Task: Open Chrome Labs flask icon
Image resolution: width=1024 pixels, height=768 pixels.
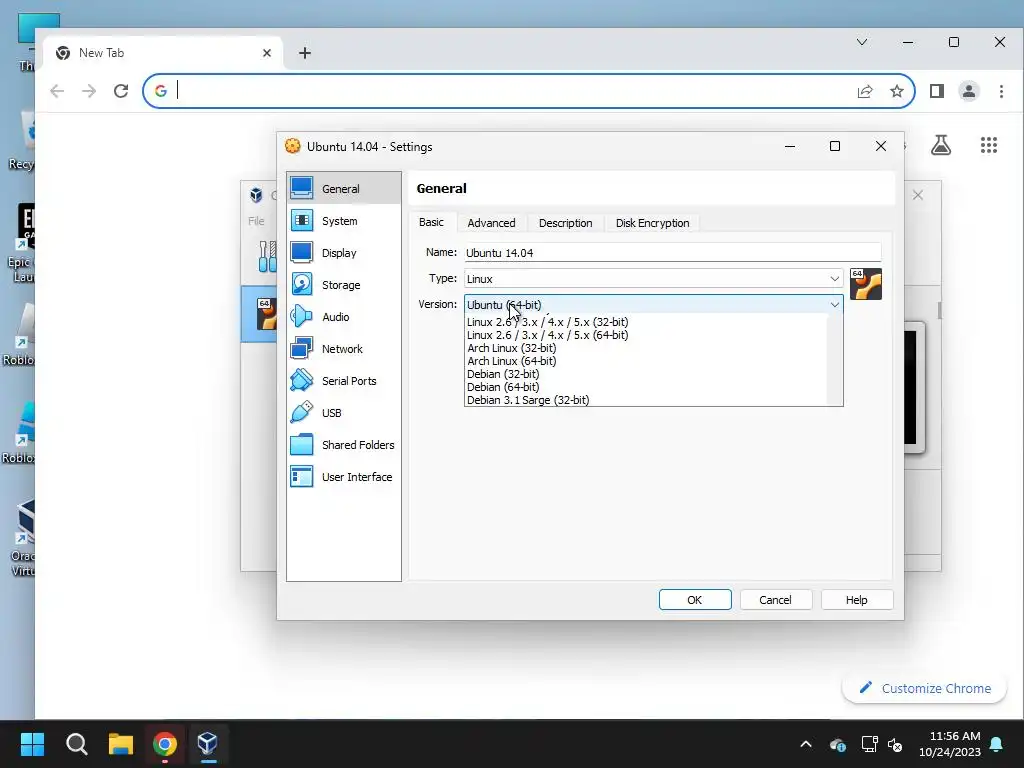Action: coord(941,145)
